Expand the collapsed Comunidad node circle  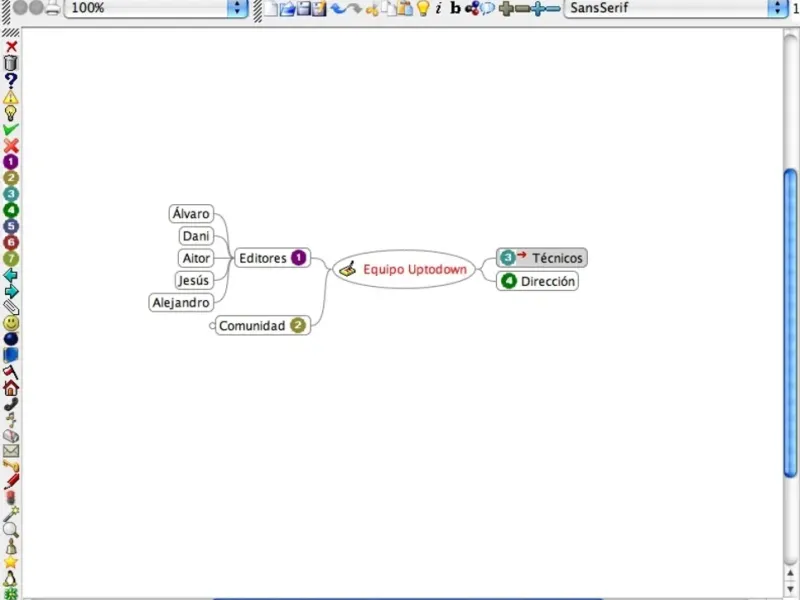[x=212, y=326]
